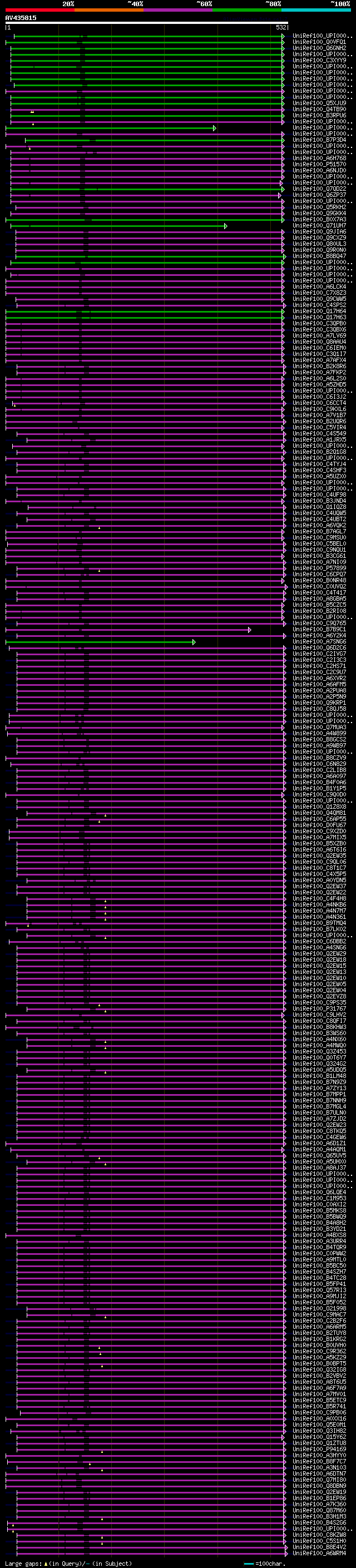Select the UniRef100_P31767 label
Screen dimensions: 356x1568
[319, 1009]
